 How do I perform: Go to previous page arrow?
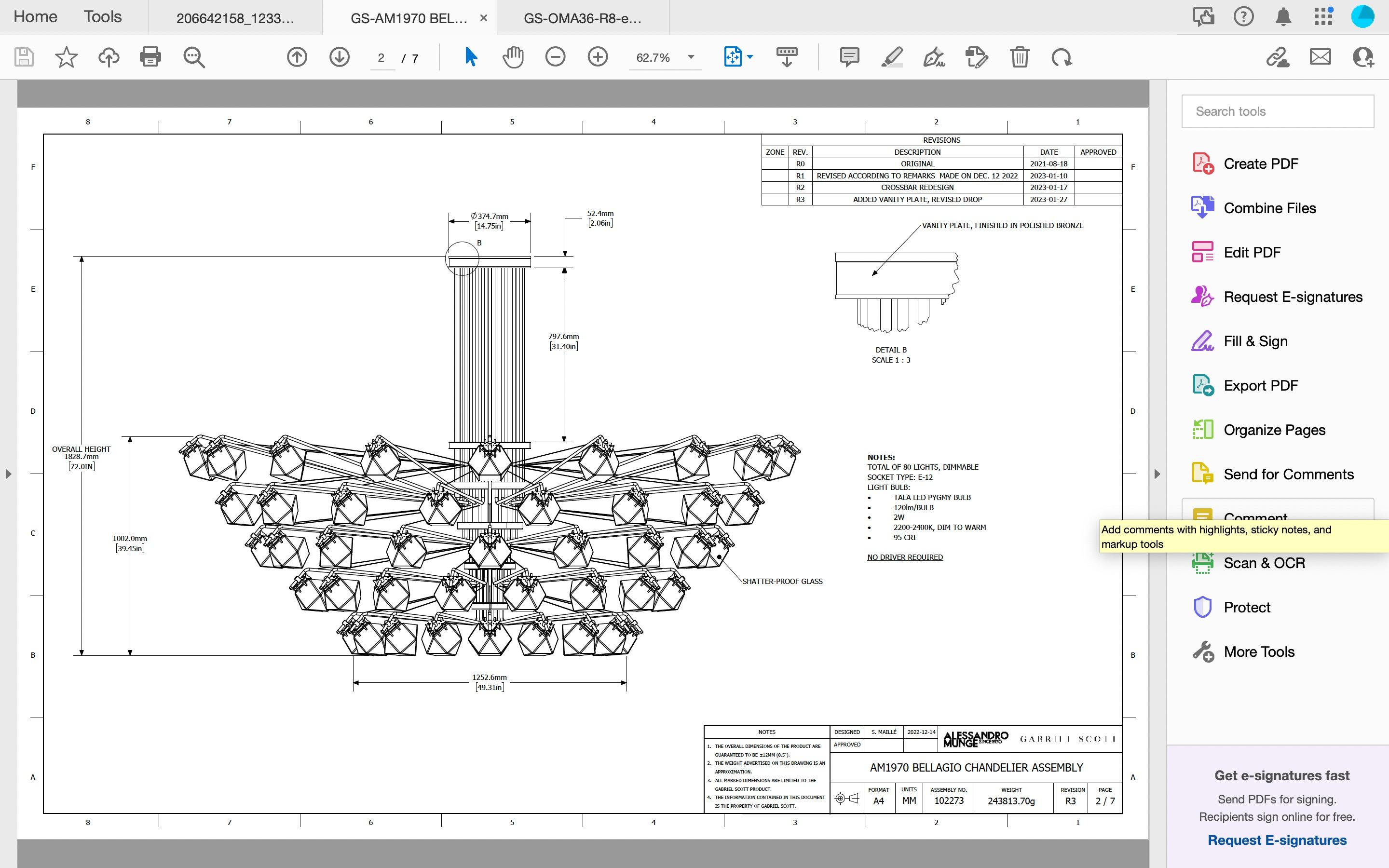[297, 57]
